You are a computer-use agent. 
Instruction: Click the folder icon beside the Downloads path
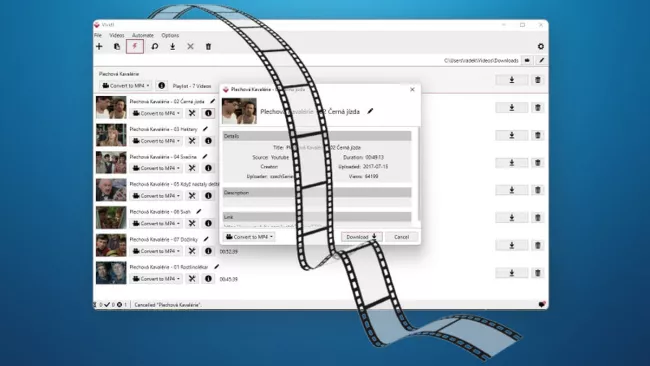pyautogui.click(x=527, y=61)
